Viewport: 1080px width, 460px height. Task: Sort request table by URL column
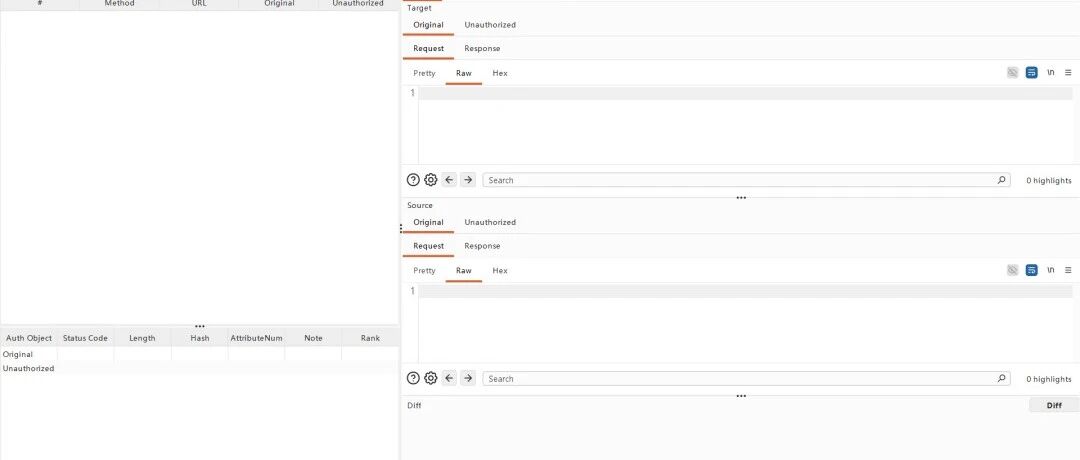click(x=199, y=4)
